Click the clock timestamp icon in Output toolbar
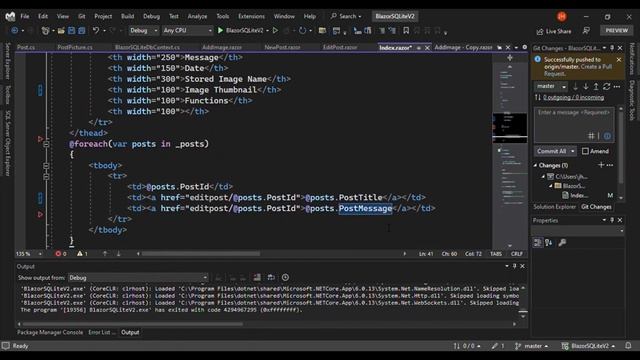 click(285, 278)
